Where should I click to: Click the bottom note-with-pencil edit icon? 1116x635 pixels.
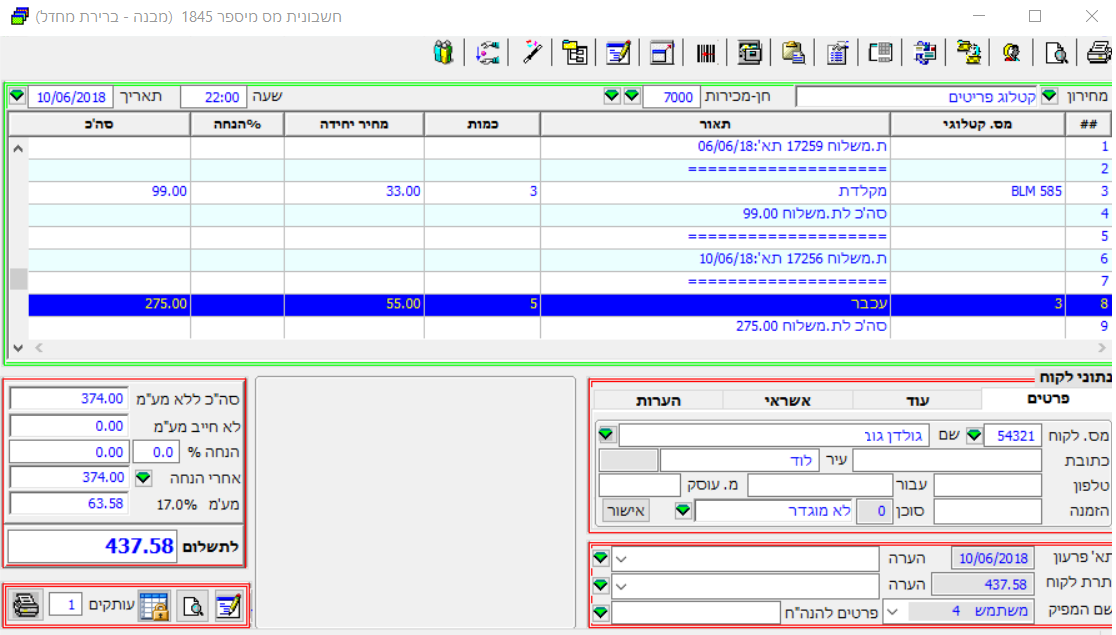pyautogui.click(x=228, y=606)
